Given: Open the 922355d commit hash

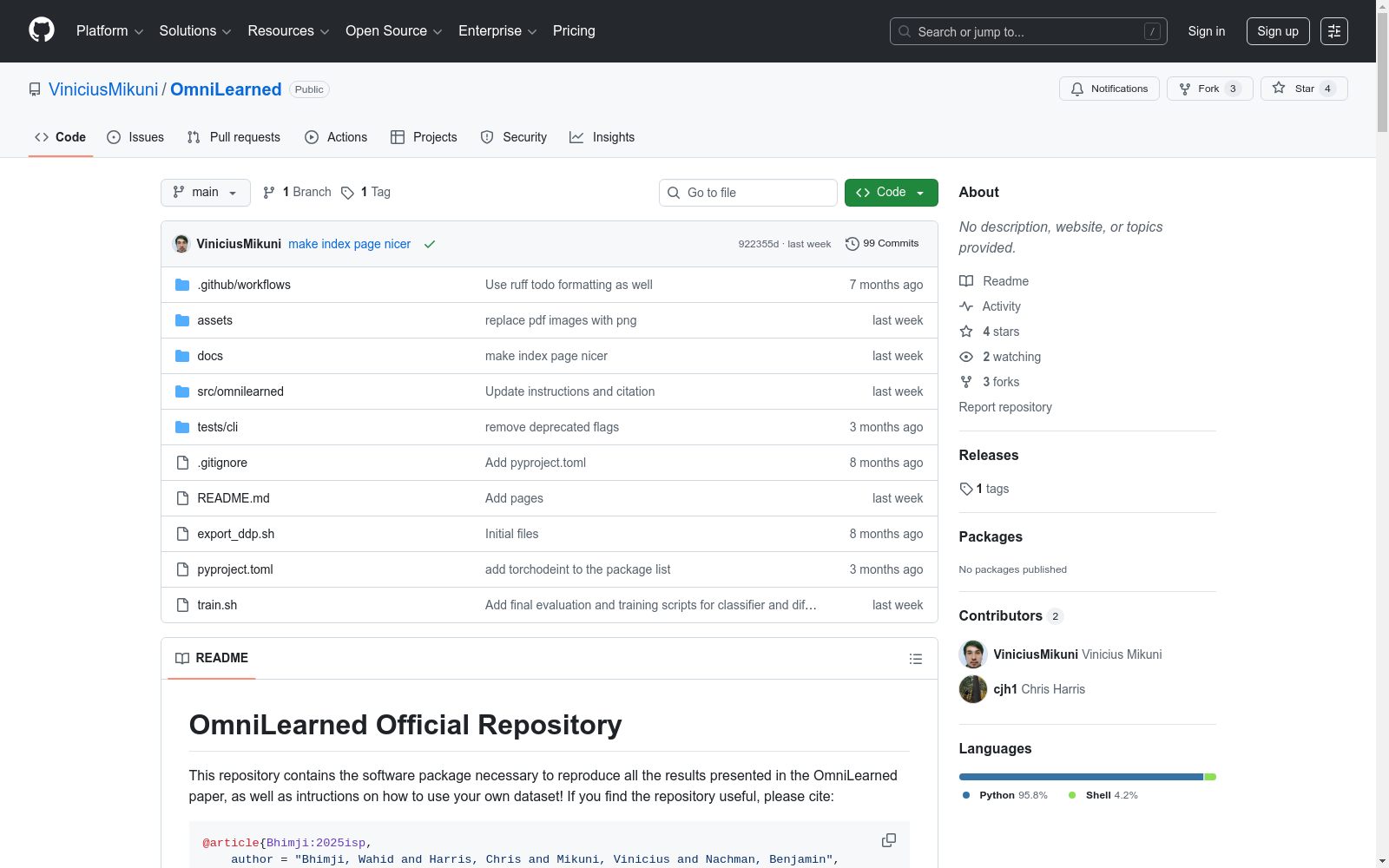Looking at the screenshot, I should coord(759,244).
